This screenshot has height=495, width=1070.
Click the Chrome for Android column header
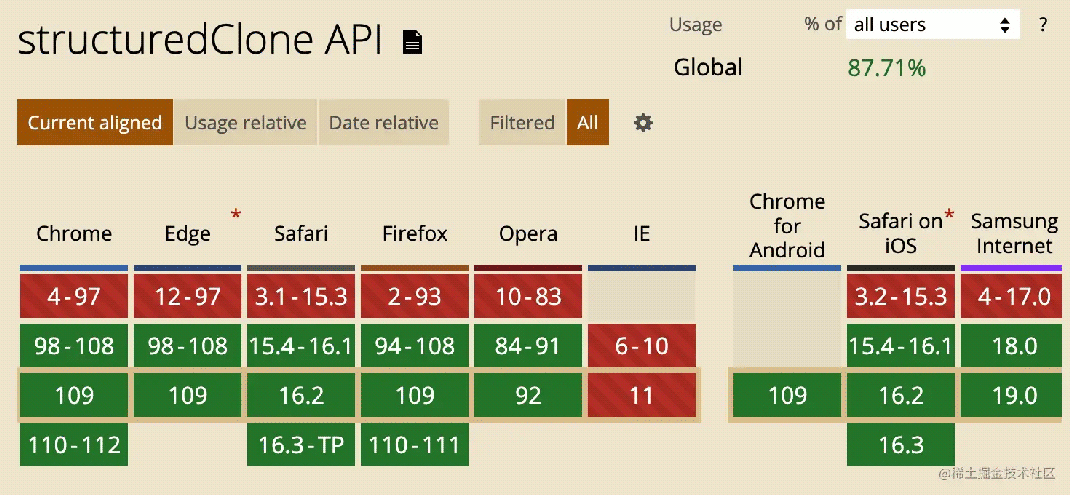[x=787, y=226]
